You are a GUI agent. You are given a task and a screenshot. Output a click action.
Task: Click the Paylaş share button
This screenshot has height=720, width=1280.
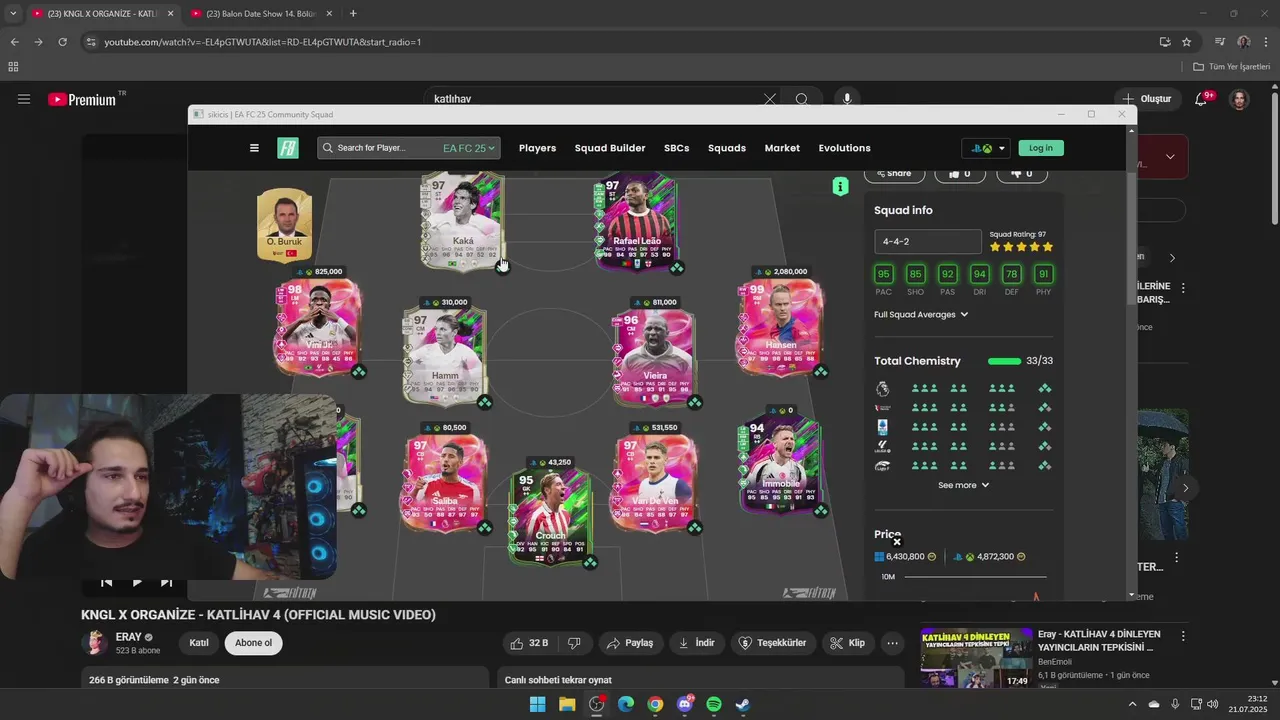tap(630, 643)
